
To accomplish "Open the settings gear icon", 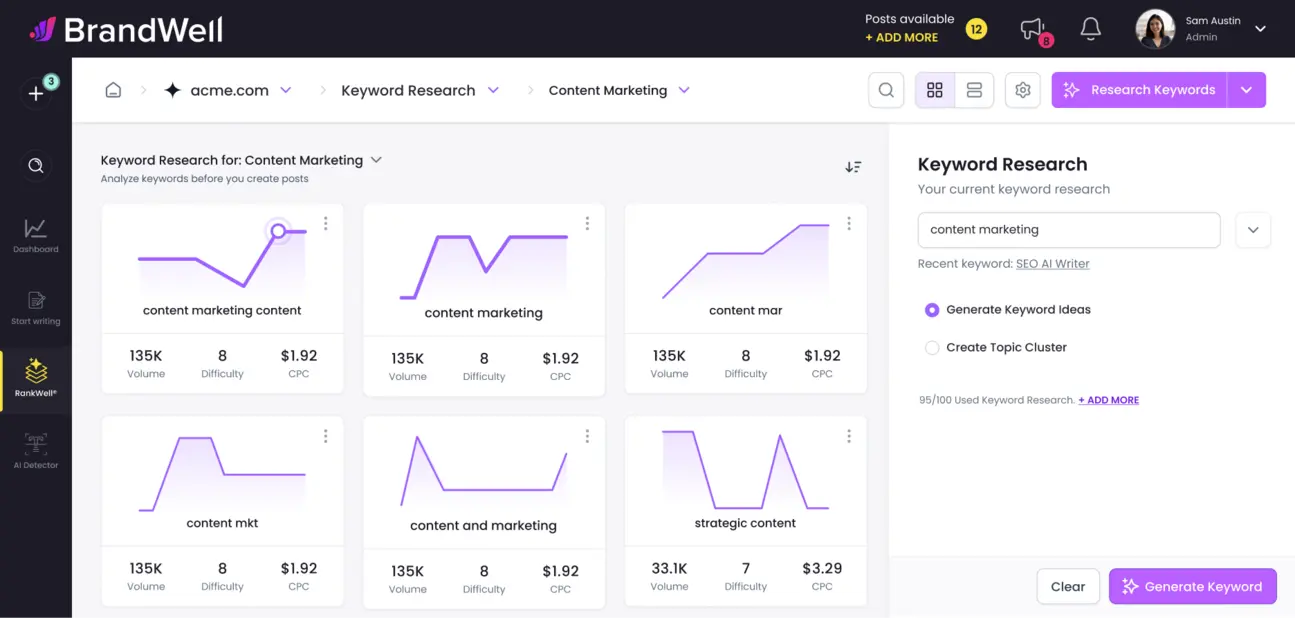I will pyautogui.click(x=1022, y=90).
